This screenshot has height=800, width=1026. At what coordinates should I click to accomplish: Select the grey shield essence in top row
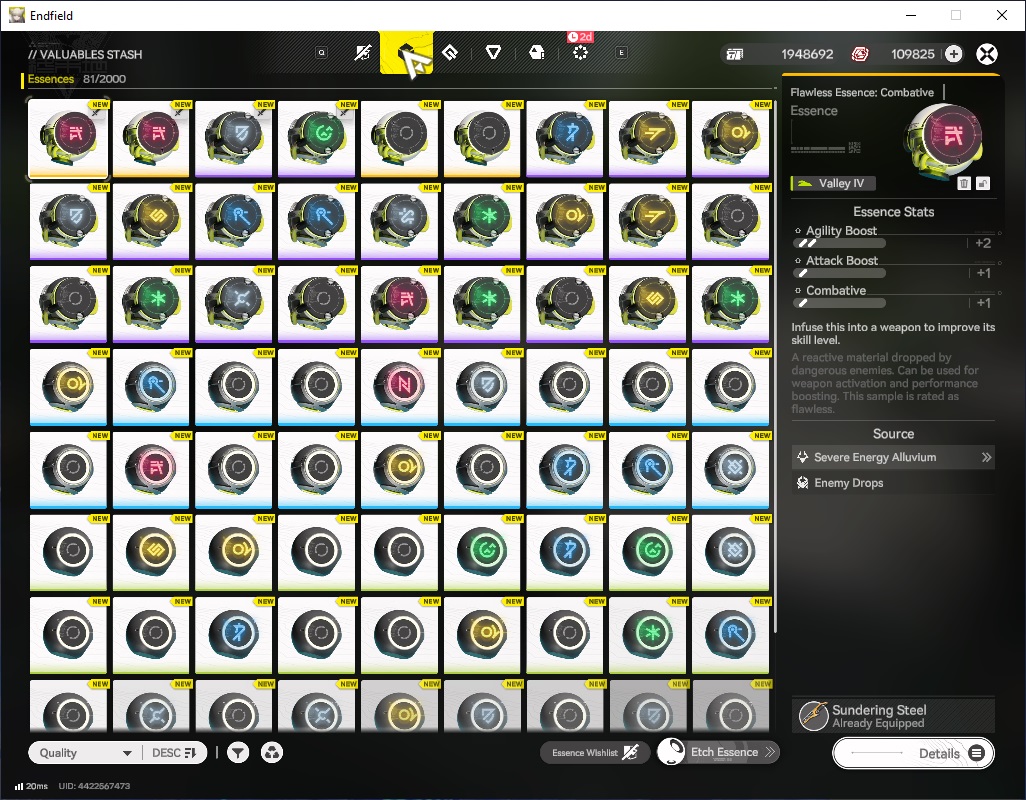tap(234, 138)
